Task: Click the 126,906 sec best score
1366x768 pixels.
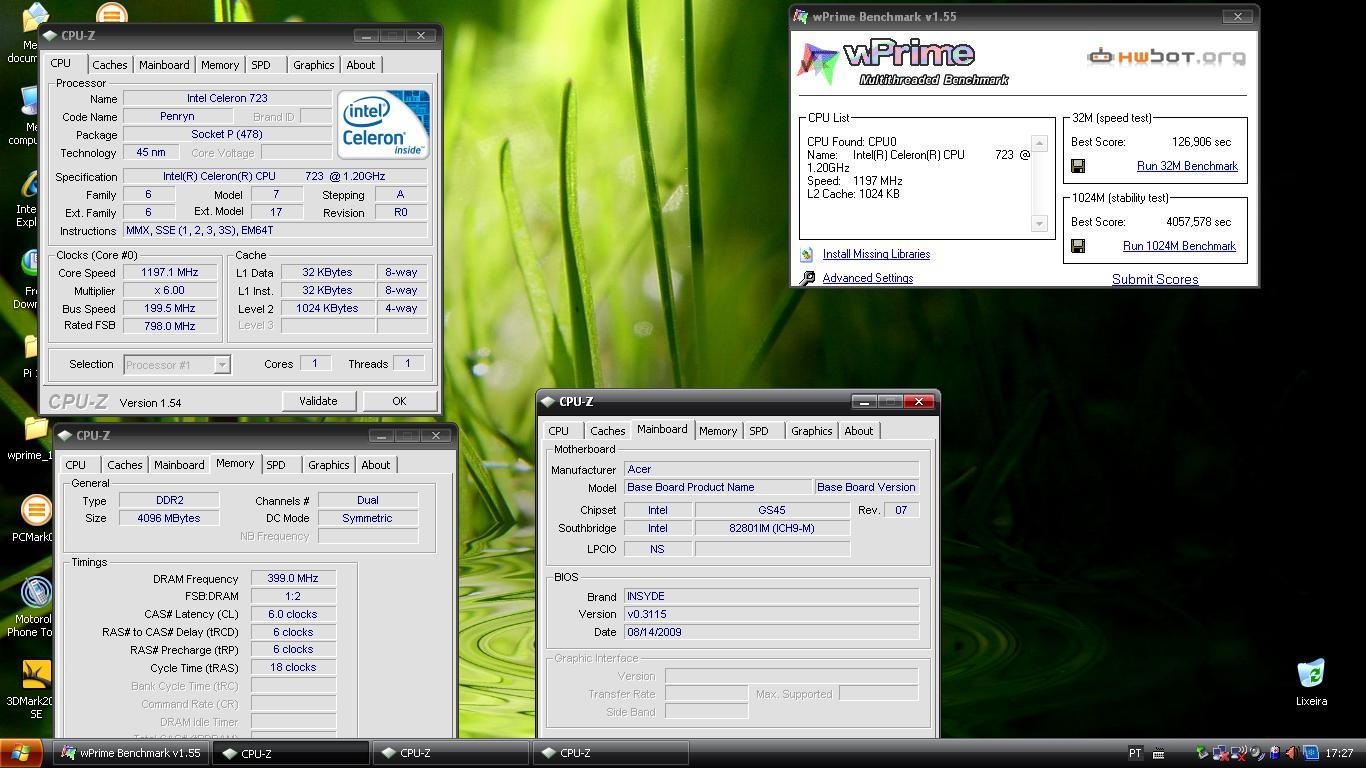Action: pyautogui.click(x=1201, y=142)
